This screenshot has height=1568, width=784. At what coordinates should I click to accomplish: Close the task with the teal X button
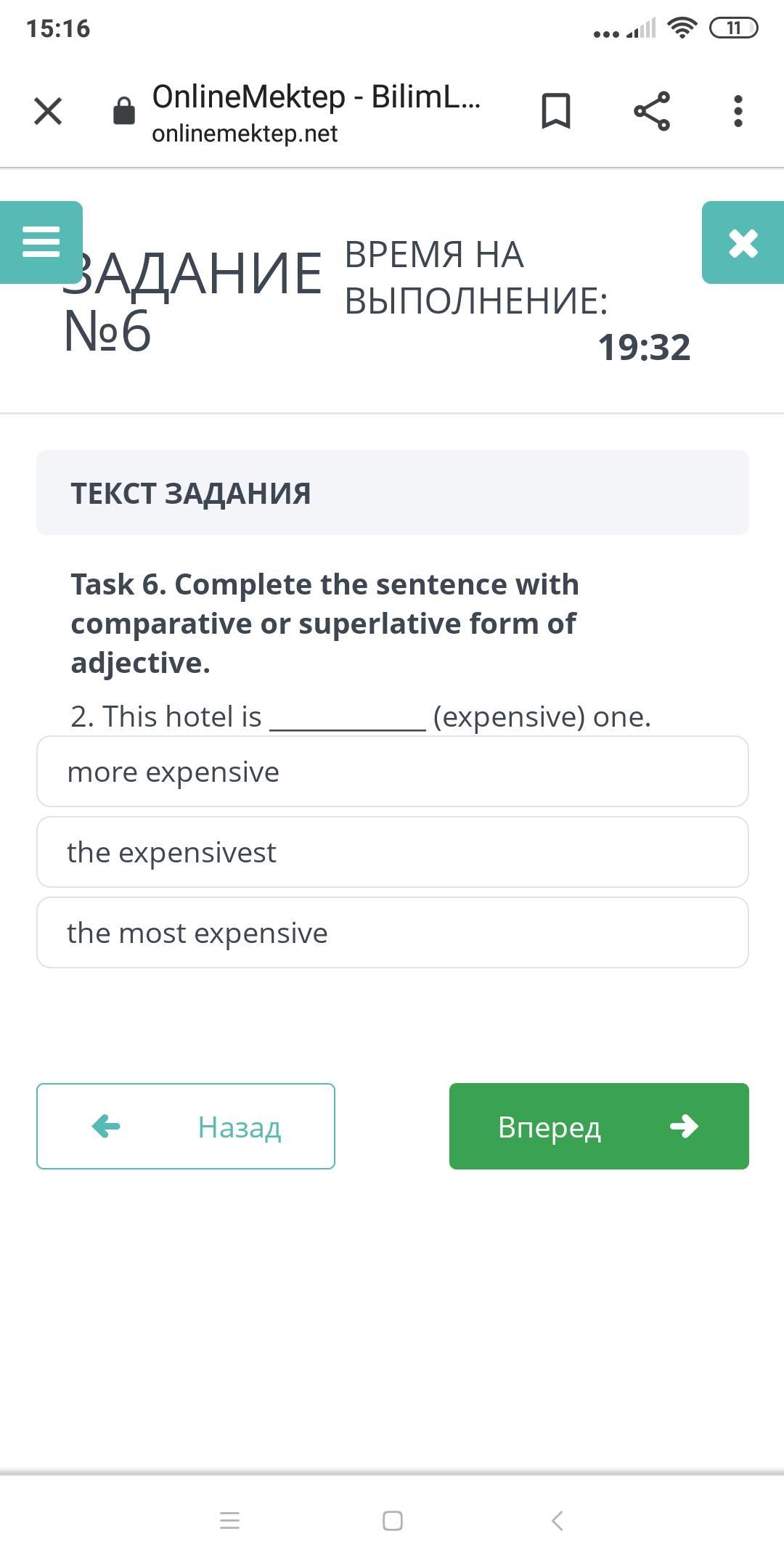click(743, 242)
